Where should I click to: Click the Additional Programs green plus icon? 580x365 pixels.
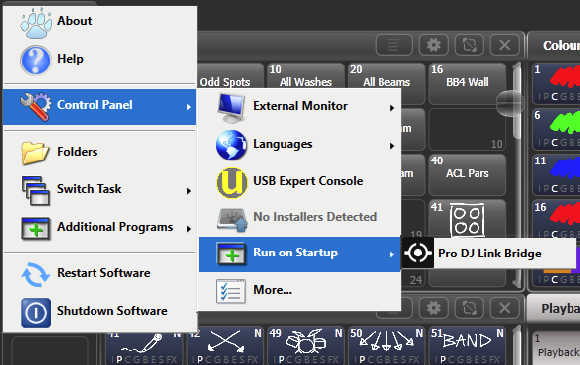pyautogui.click(x=36, y=229)
